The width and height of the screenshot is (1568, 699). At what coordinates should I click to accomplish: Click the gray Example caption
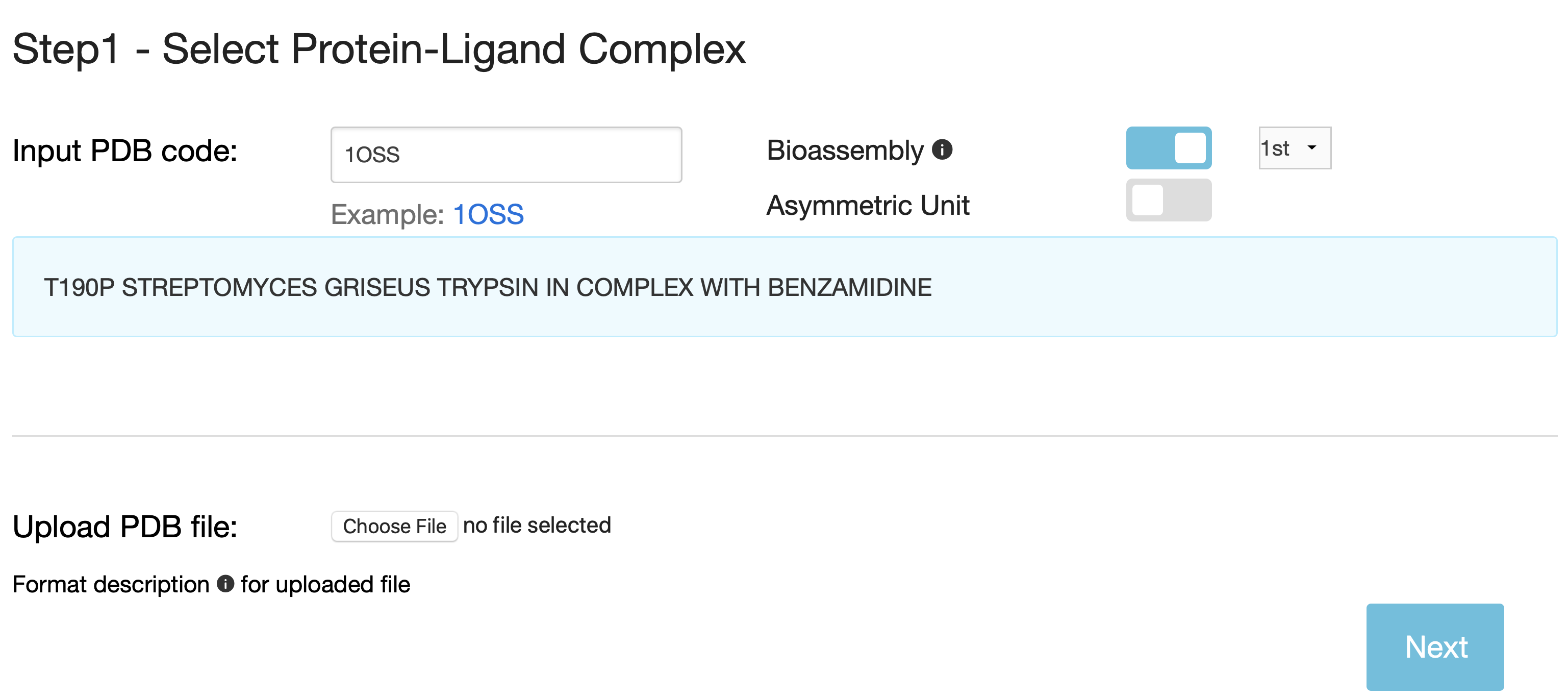(387, 214)
